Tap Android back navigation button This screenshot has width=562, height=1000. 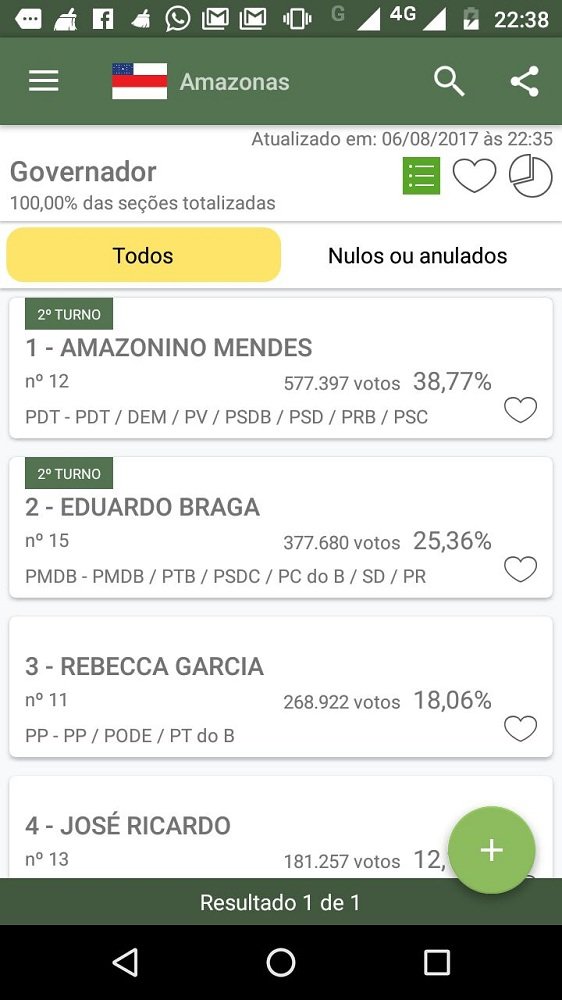click(125, 962)
